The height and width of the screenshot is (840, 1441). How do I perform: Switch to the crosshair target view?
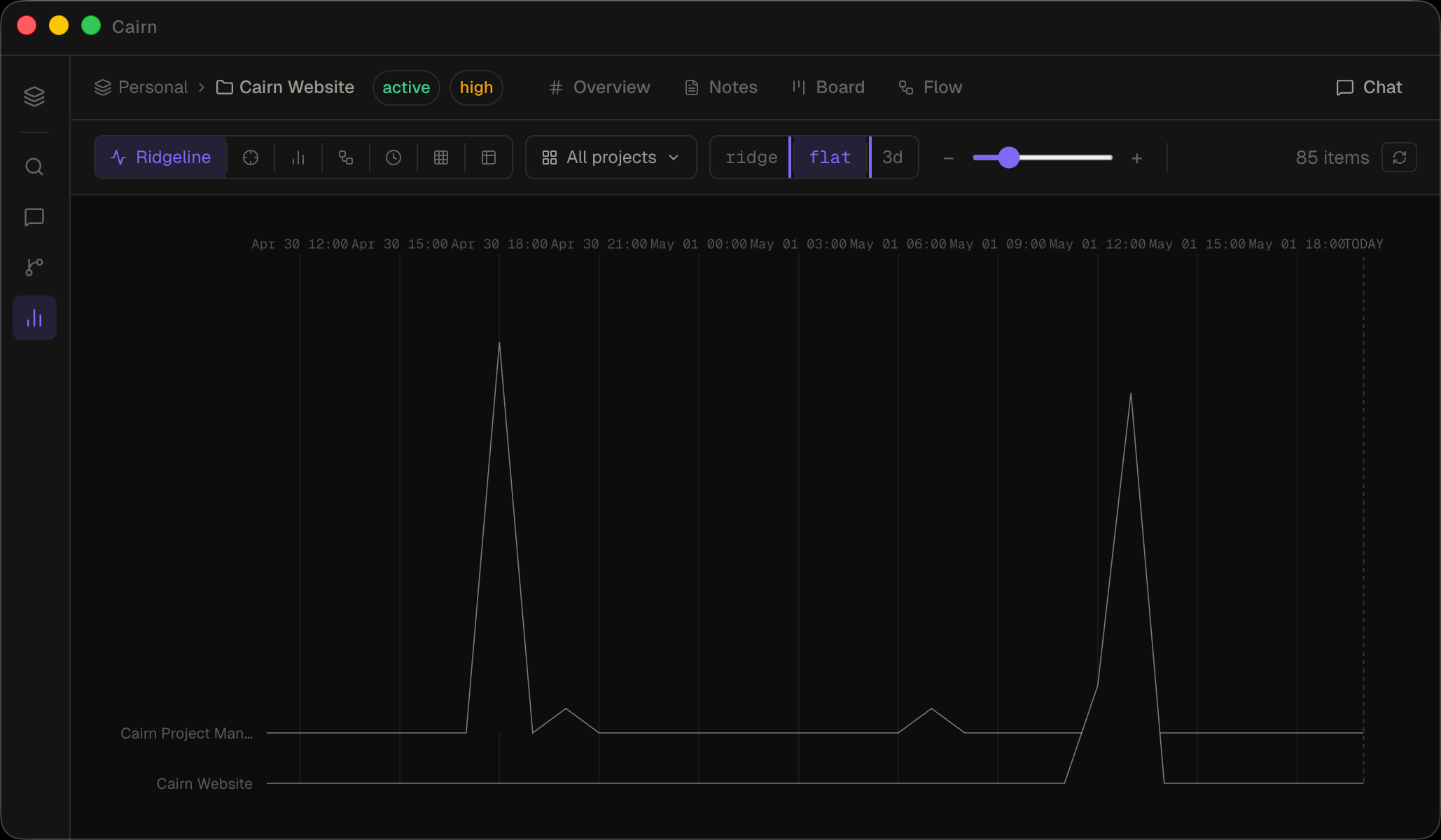[x=251, y=157]
